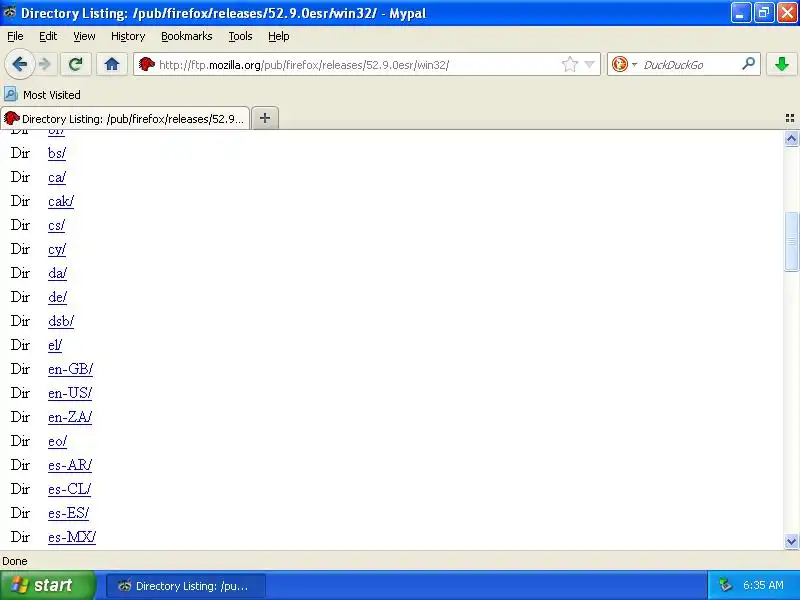The width and height of the screenshot is (800, 600).
Task: Open the Most Visited bookmarks folder
Action: coord(42,95)
